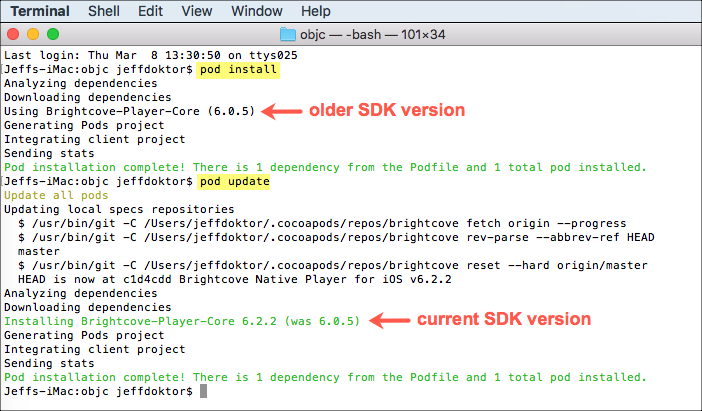Open the Window menu
Screen dimensions: 702x411
coord(256,11)
